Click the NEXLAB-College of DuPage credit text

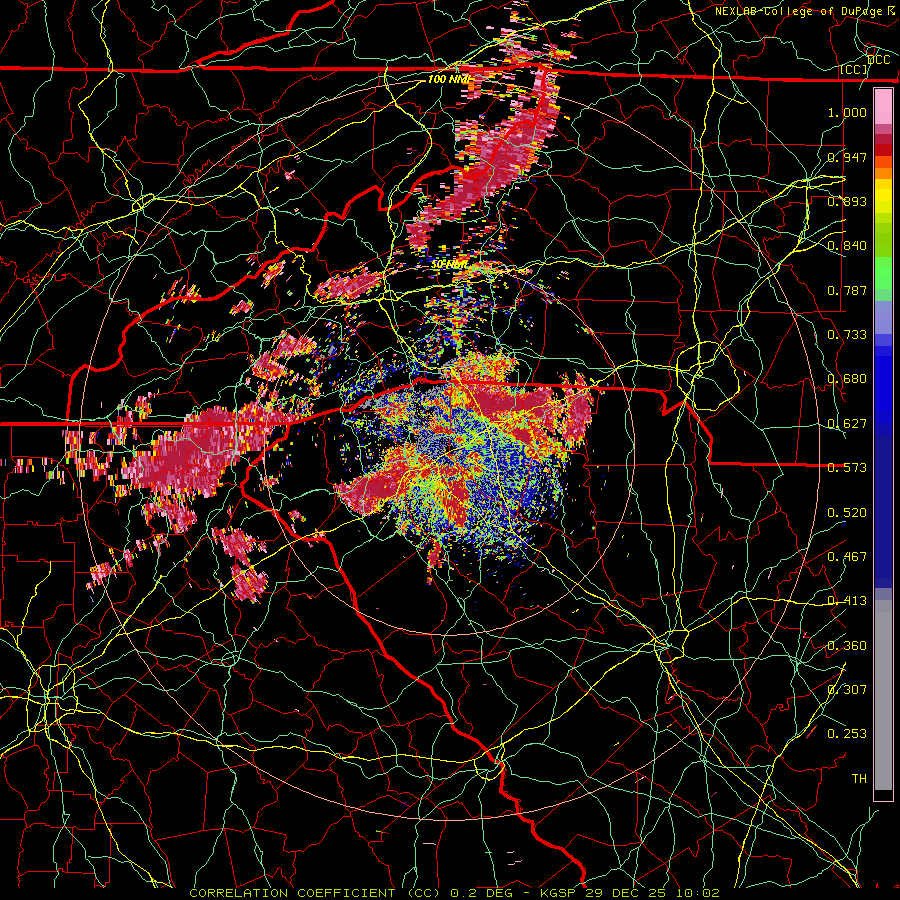(800, 11)
